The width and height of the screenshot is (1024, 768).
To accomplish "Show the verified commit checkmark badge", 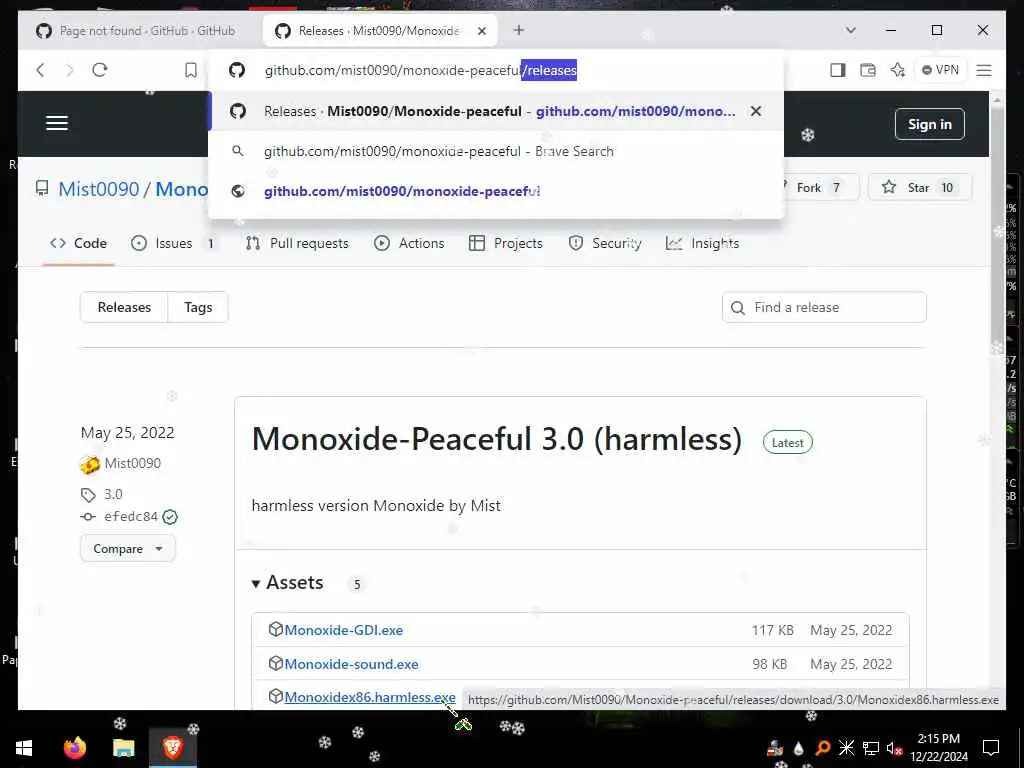I will [170, 517].
